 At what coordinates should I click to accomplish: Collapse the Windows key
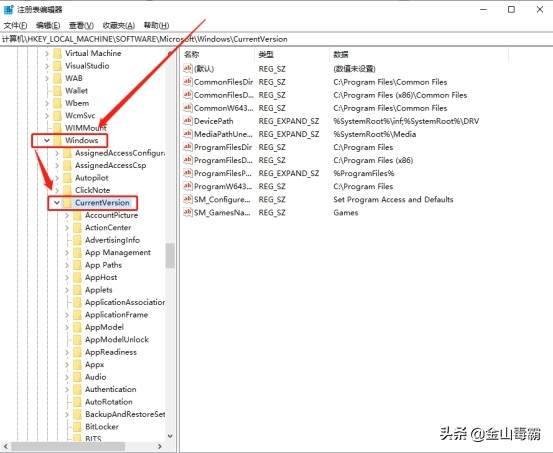click(x=47, y=140)
